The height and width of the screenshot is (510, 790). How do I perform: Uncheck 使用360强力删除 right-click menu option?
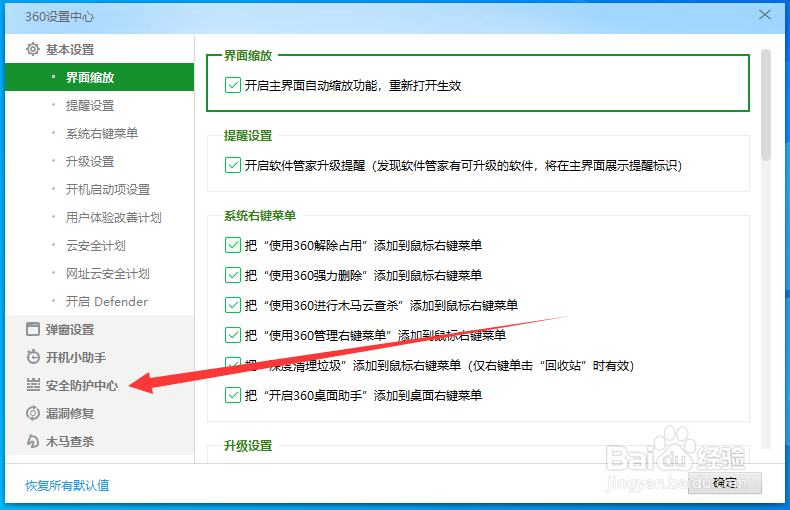[x=233, y=275]
